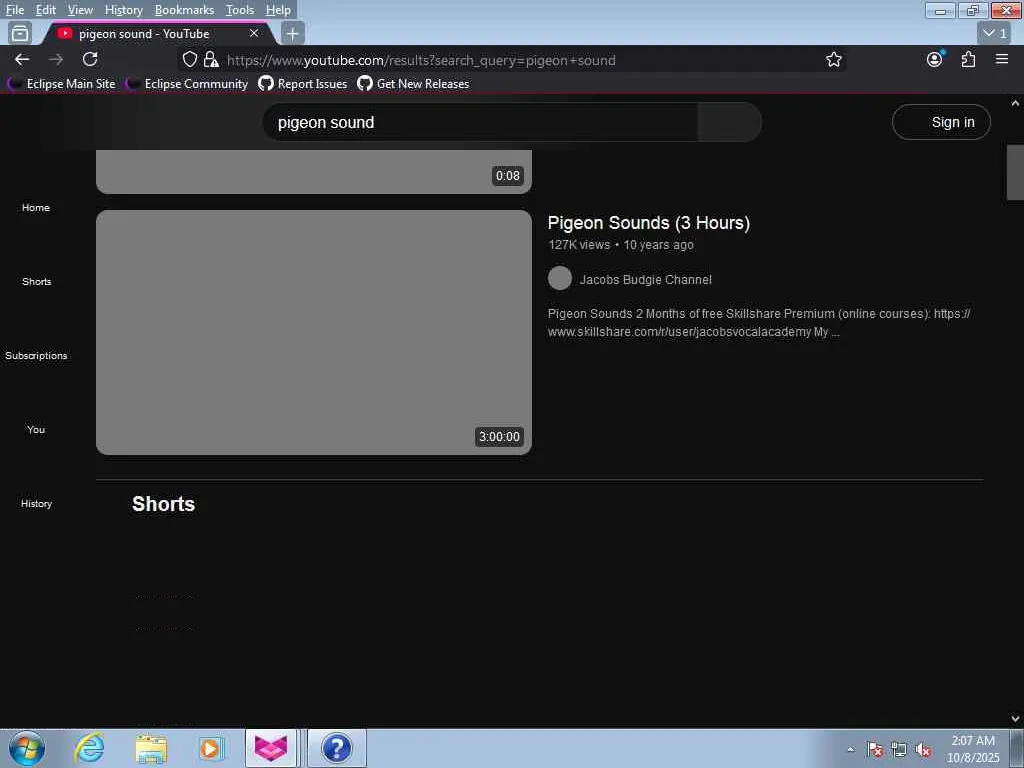Open the View menu

(80, 10)
